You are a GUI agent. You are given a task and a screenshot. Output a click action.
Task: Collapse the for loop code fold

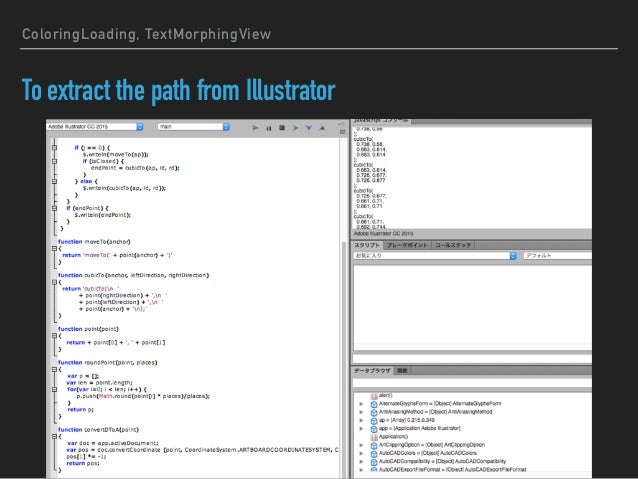[55, 389]
